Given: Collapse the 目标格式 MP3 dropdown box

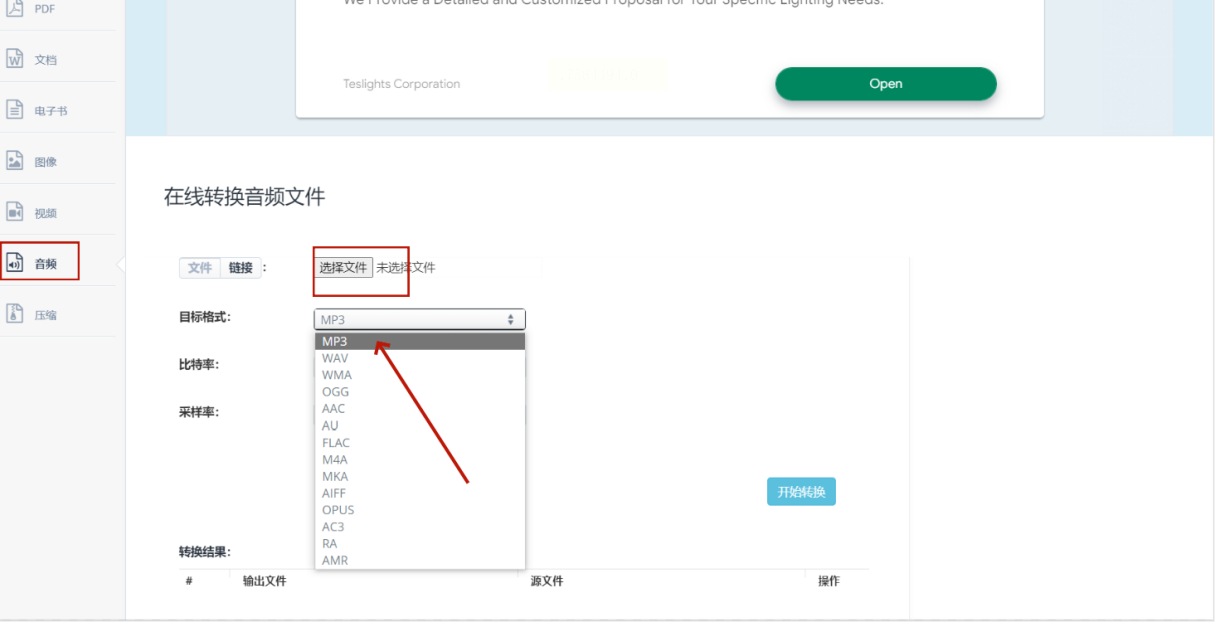Looking at the screenshot, I should [x=420, y=320].
